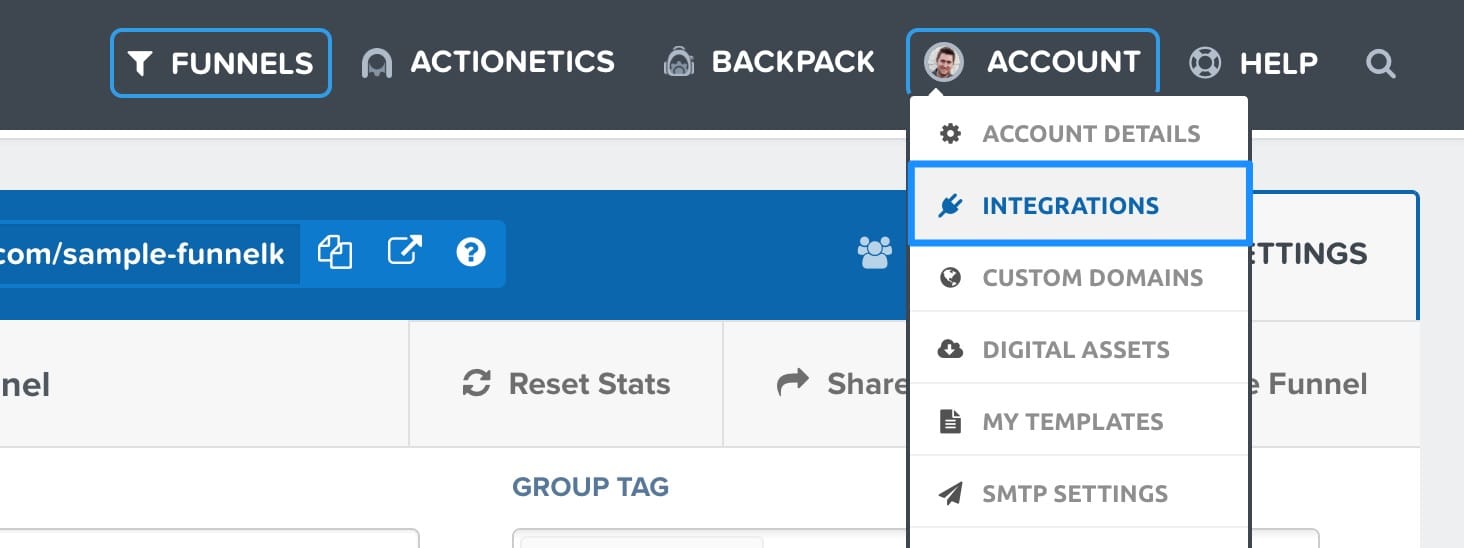Click the Reset Stats button
The height and width of the screenshot is (548, 1464).
tap(566, 384)
